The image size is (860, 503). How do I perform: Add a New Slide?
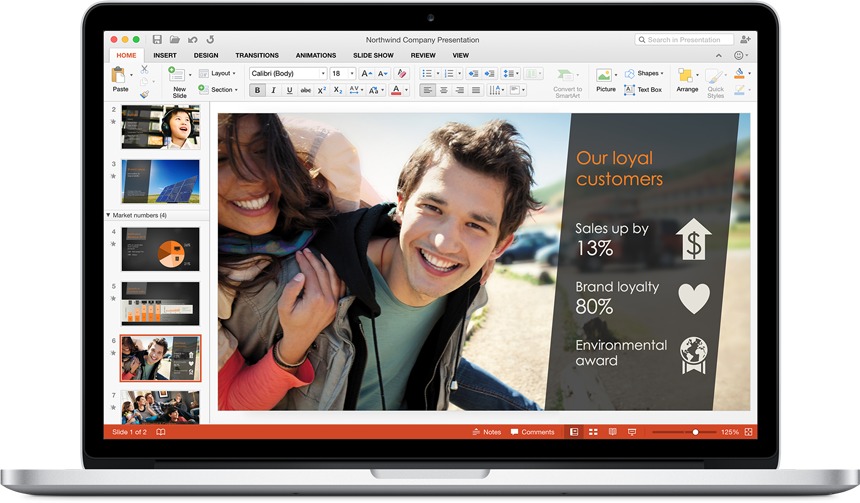[x=179, y=79]
